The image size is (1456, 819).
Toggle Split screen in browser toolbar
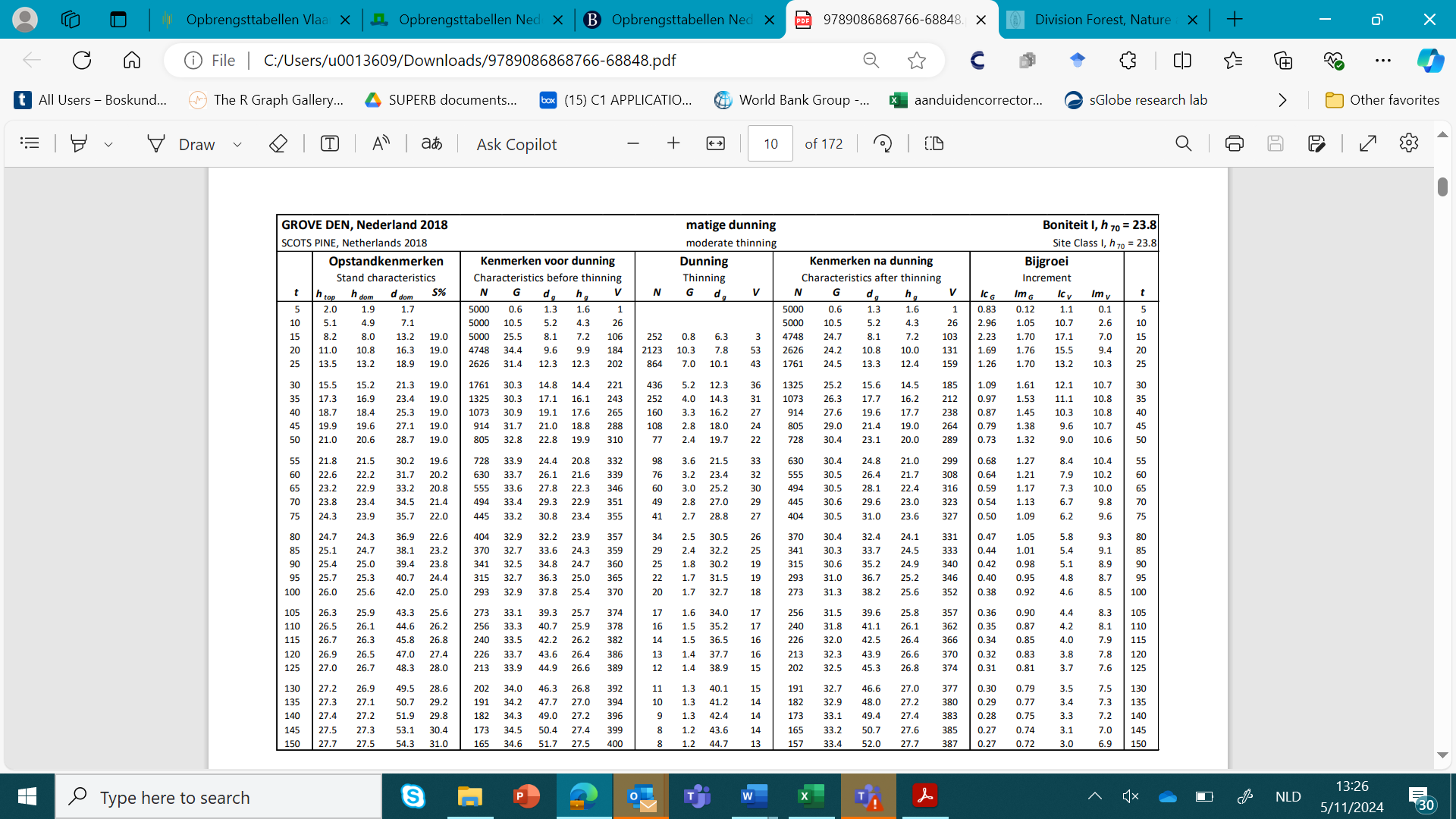[1182, 60]
